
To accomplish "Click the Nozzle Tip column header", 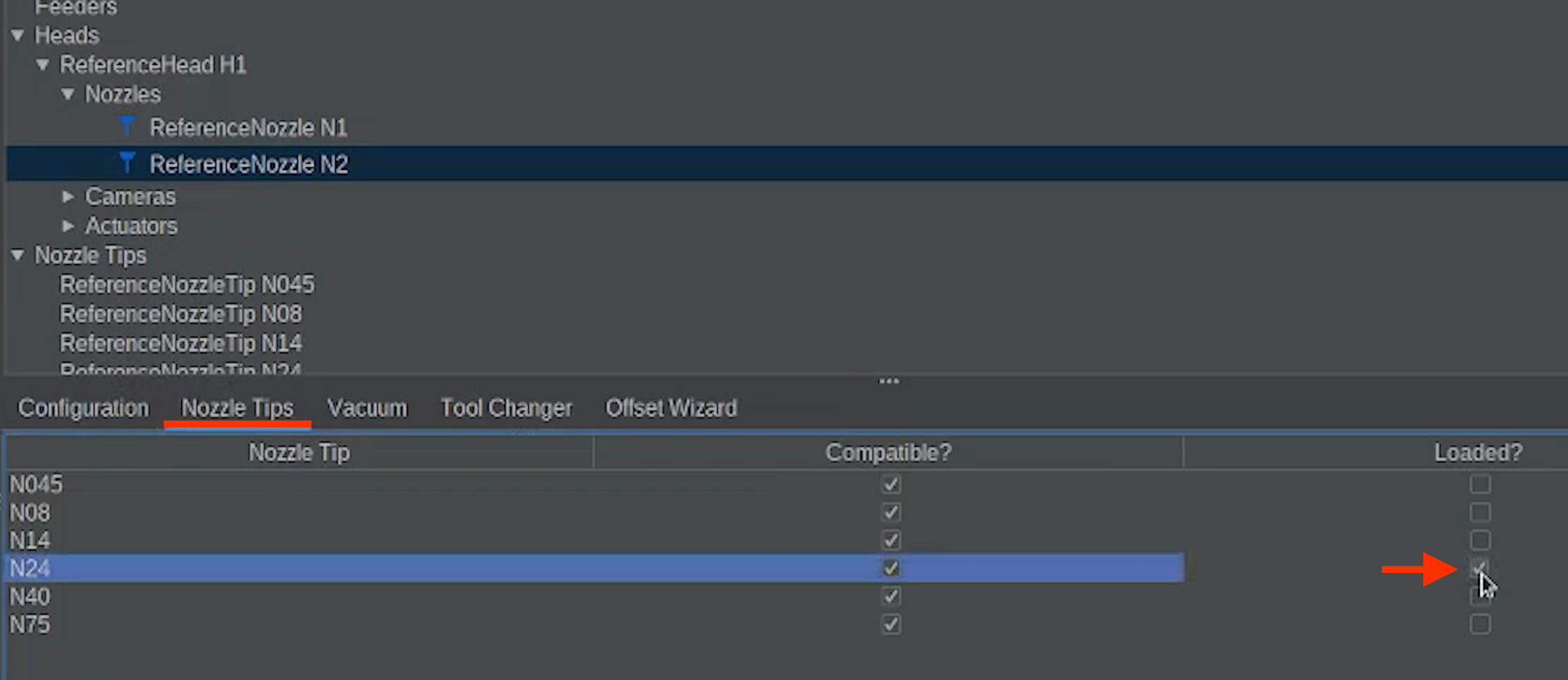I will (299, 453).
